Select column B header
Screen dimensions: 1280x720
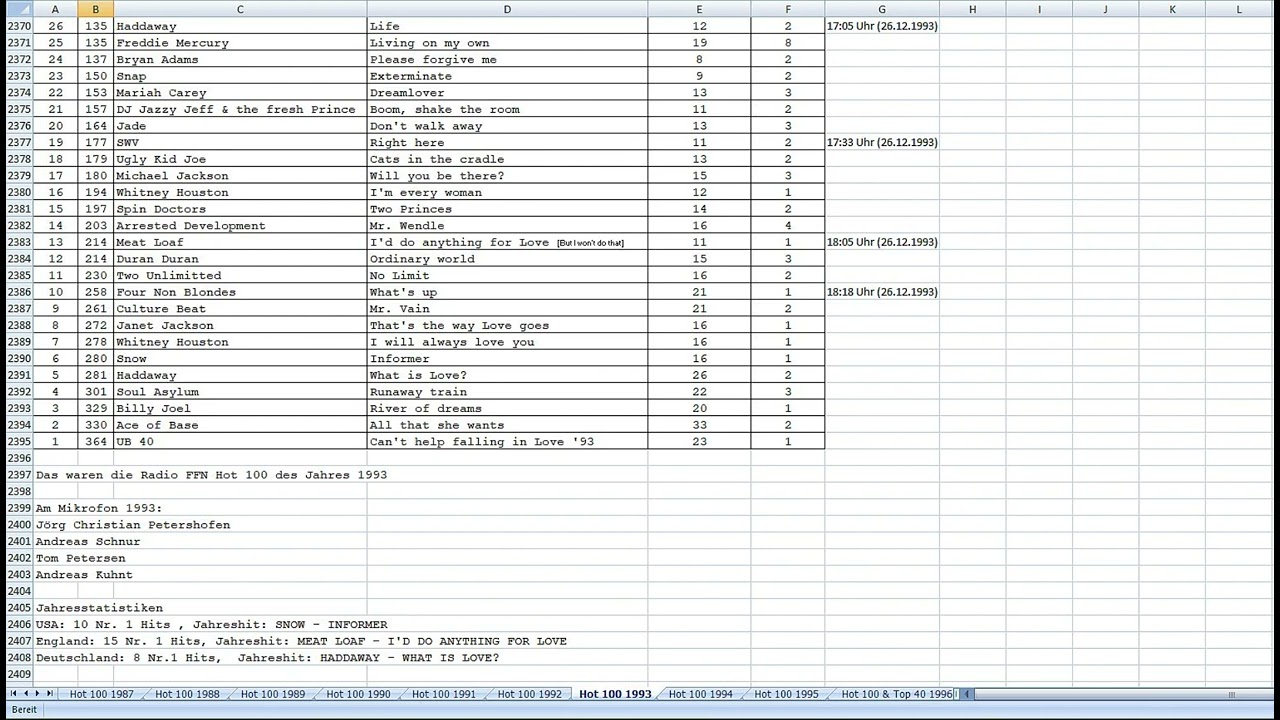click(95, 9)
